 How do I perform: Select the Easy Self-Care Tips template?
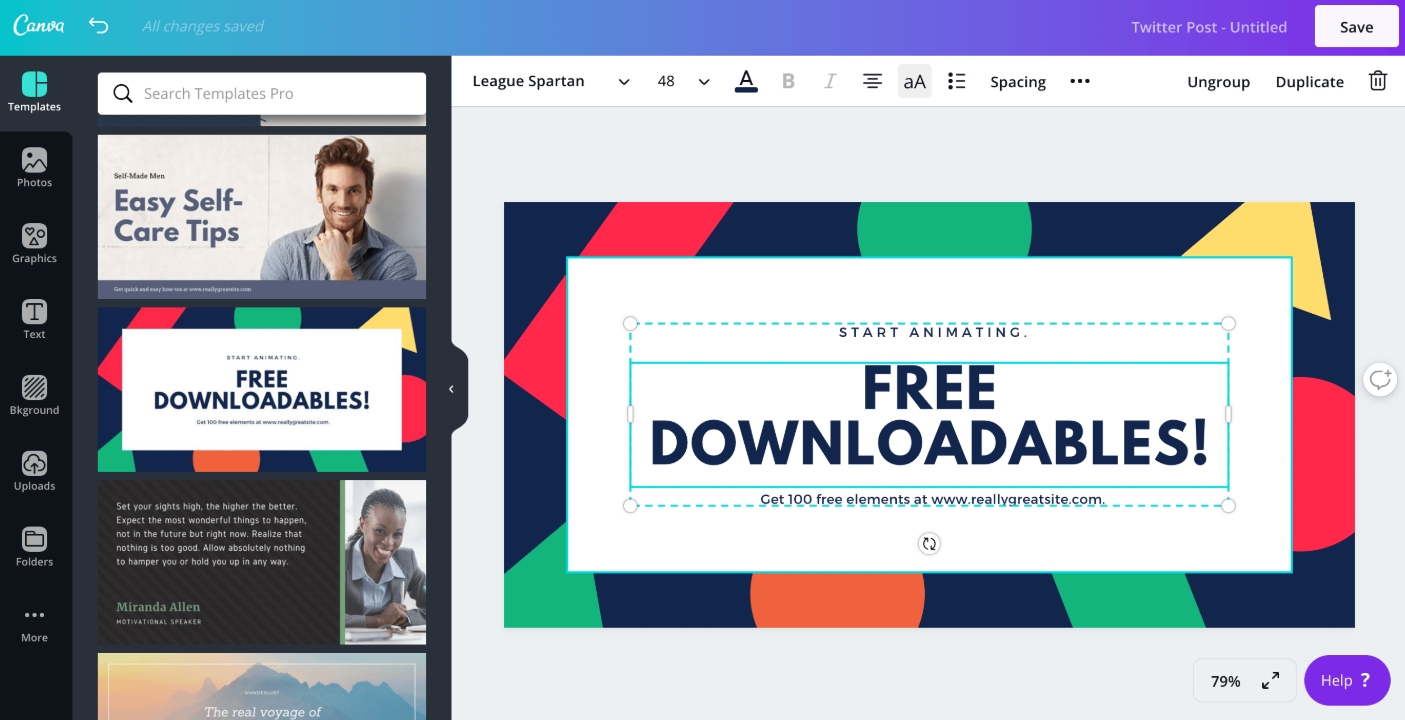click(x=262, y=217)
